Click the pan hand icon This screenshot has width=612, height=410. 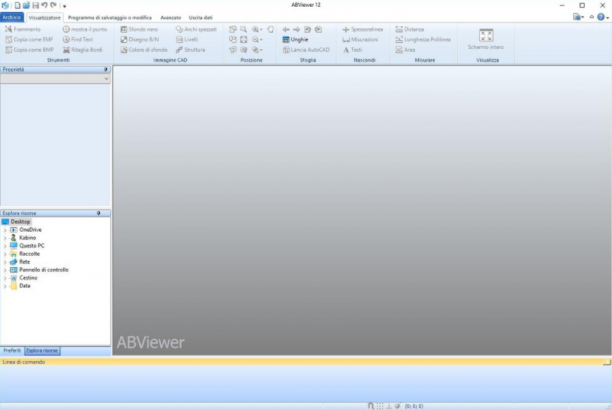click(270, 29)
